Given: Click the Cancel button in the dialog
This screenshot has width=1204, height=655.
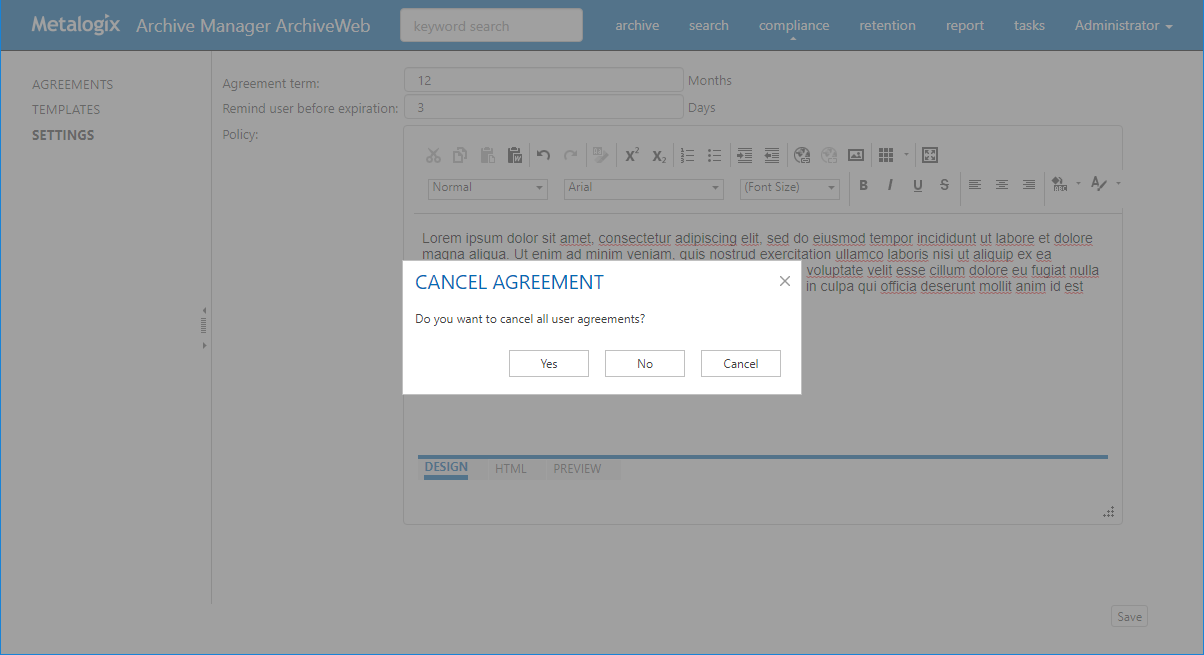Looking at the screenshot, I should tap(741, 364).
